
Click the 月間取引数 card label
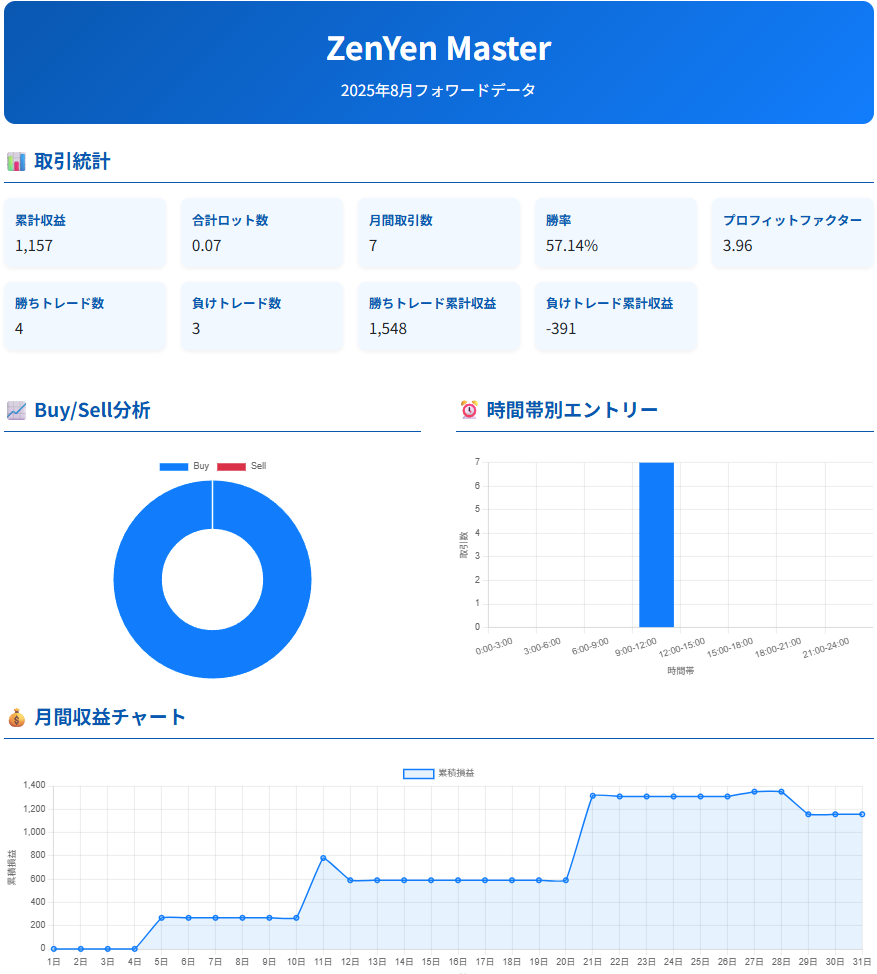coord(401,221)
